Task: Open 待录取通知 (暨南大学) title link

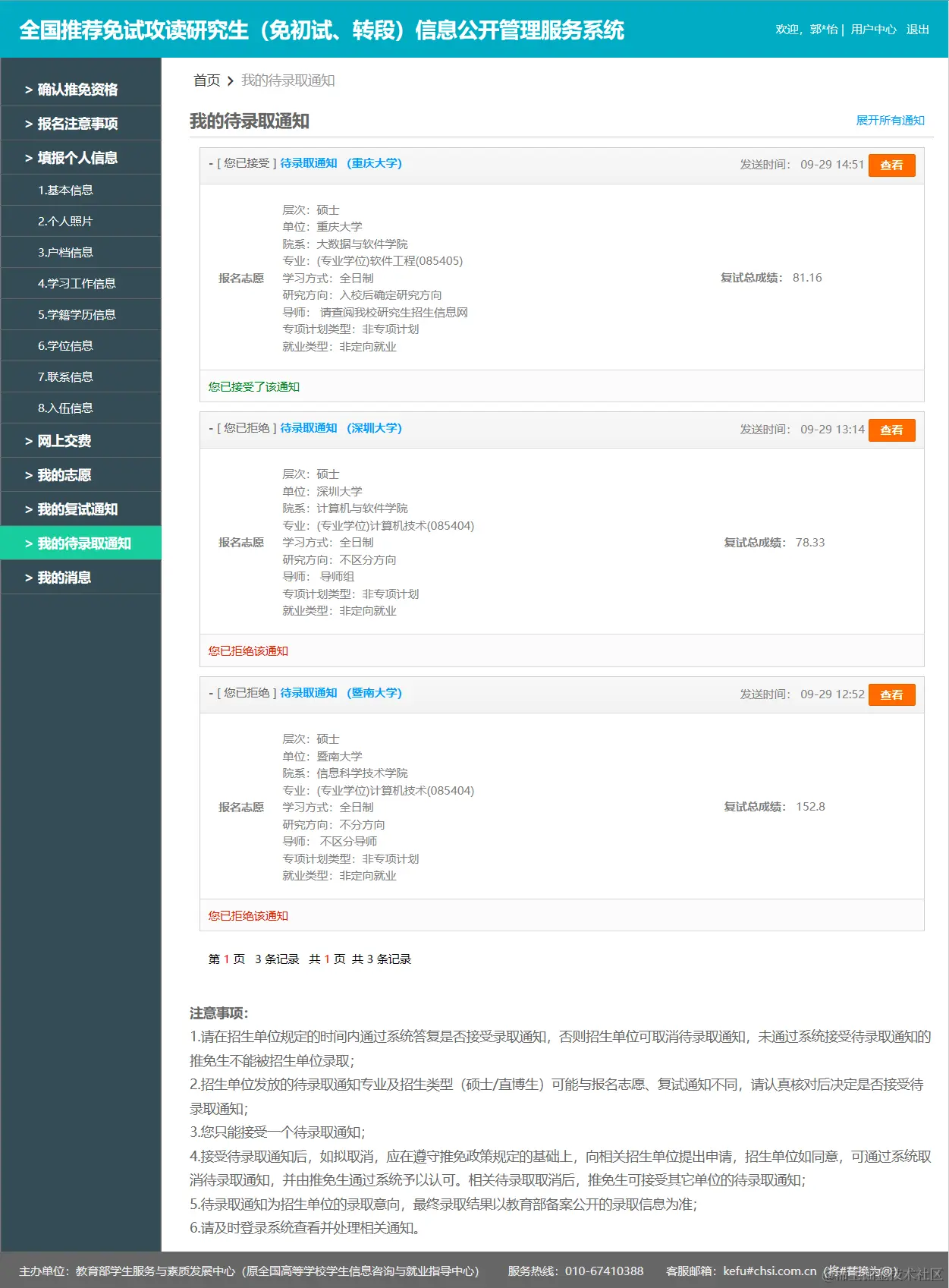Action: [x=341, y=693]
